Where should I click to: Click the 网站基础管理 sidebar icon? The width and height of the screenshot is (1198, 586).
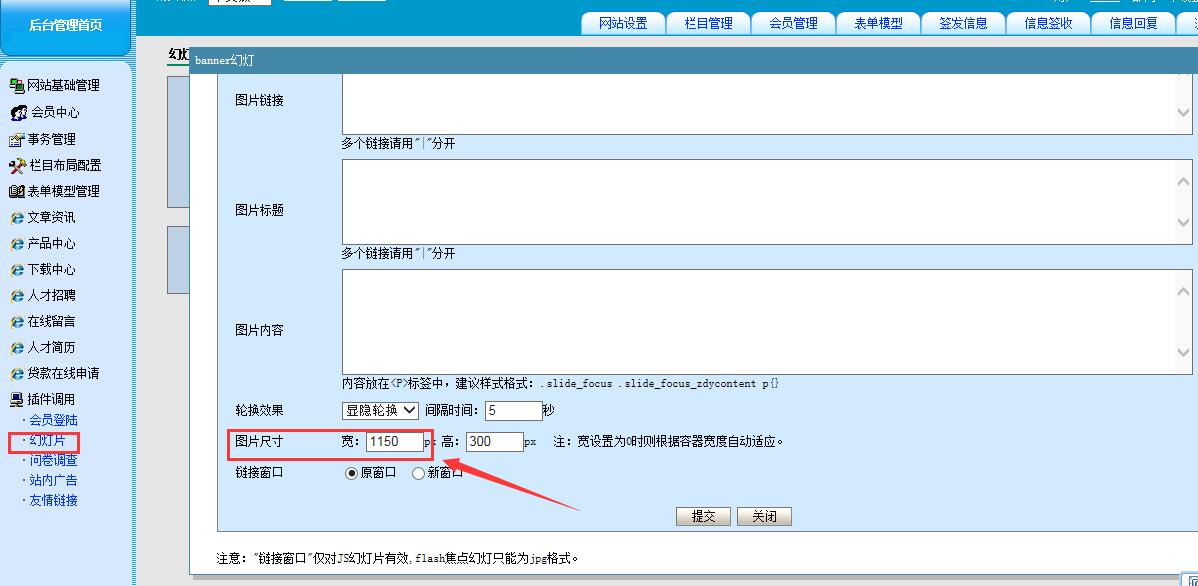pos(17,86)
